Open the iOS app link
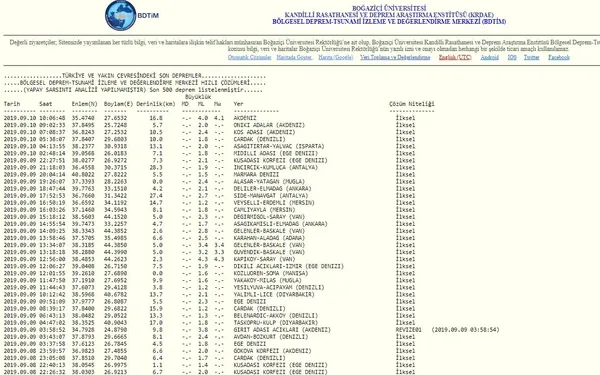Viewport: 600px width, 375px height. [512, 57]
